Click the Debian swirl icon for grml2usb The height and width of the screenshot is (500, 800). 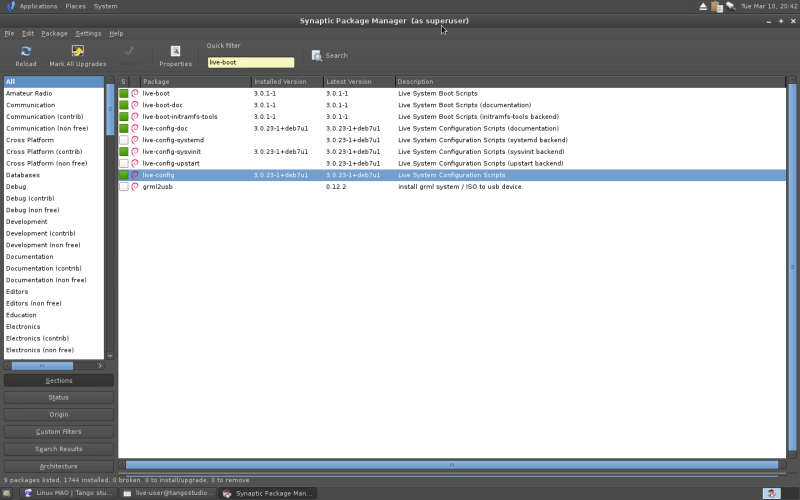[135, 187]
